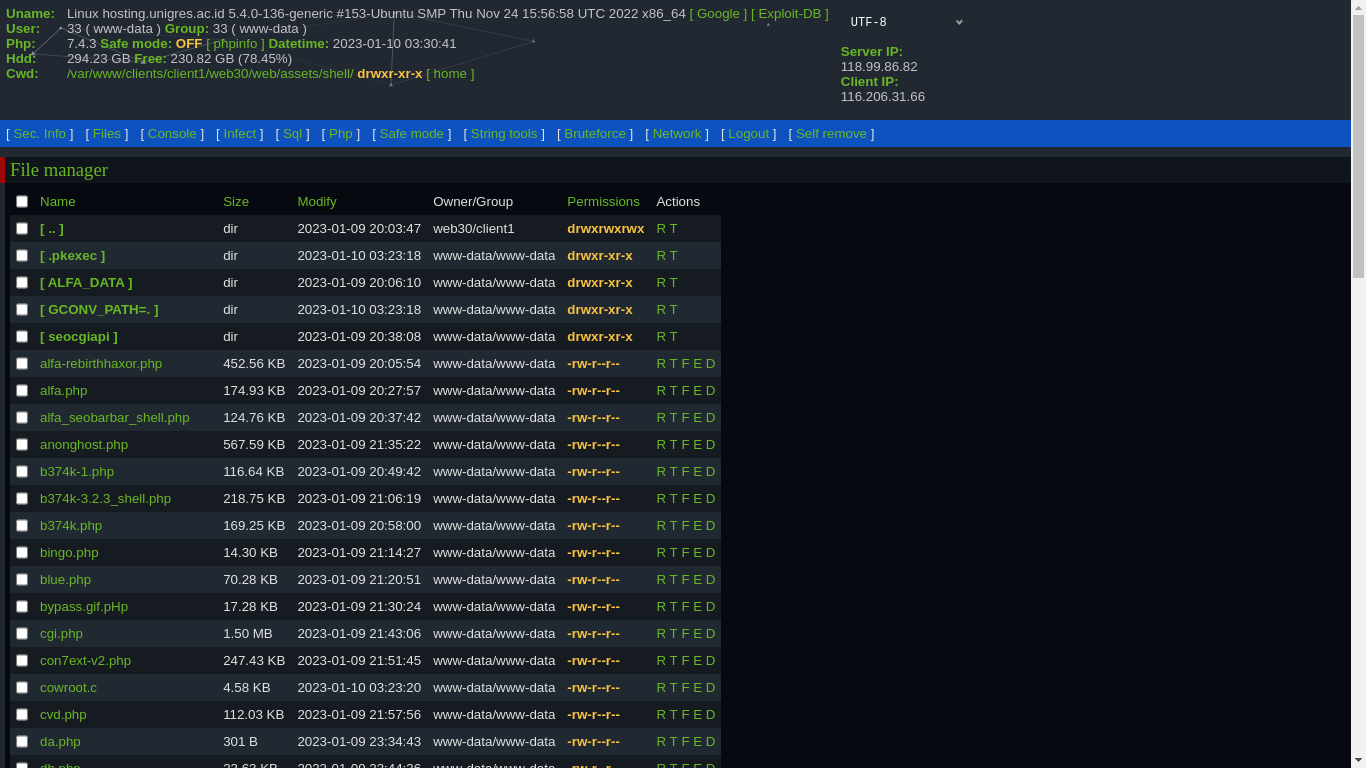Select the Infect menu item
This screenshot has height=768, width=1366.
(240, 134)
